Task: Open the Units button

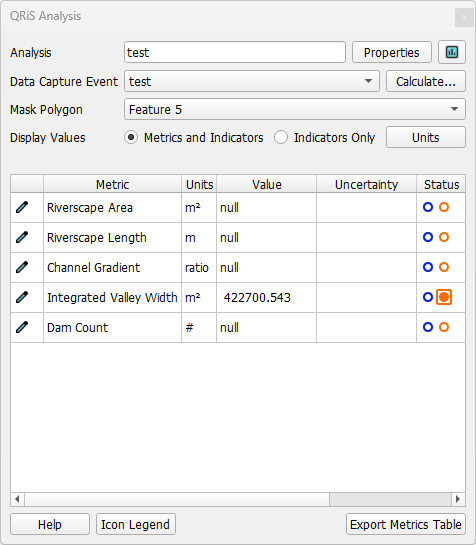Action: (x=426, y=137)
